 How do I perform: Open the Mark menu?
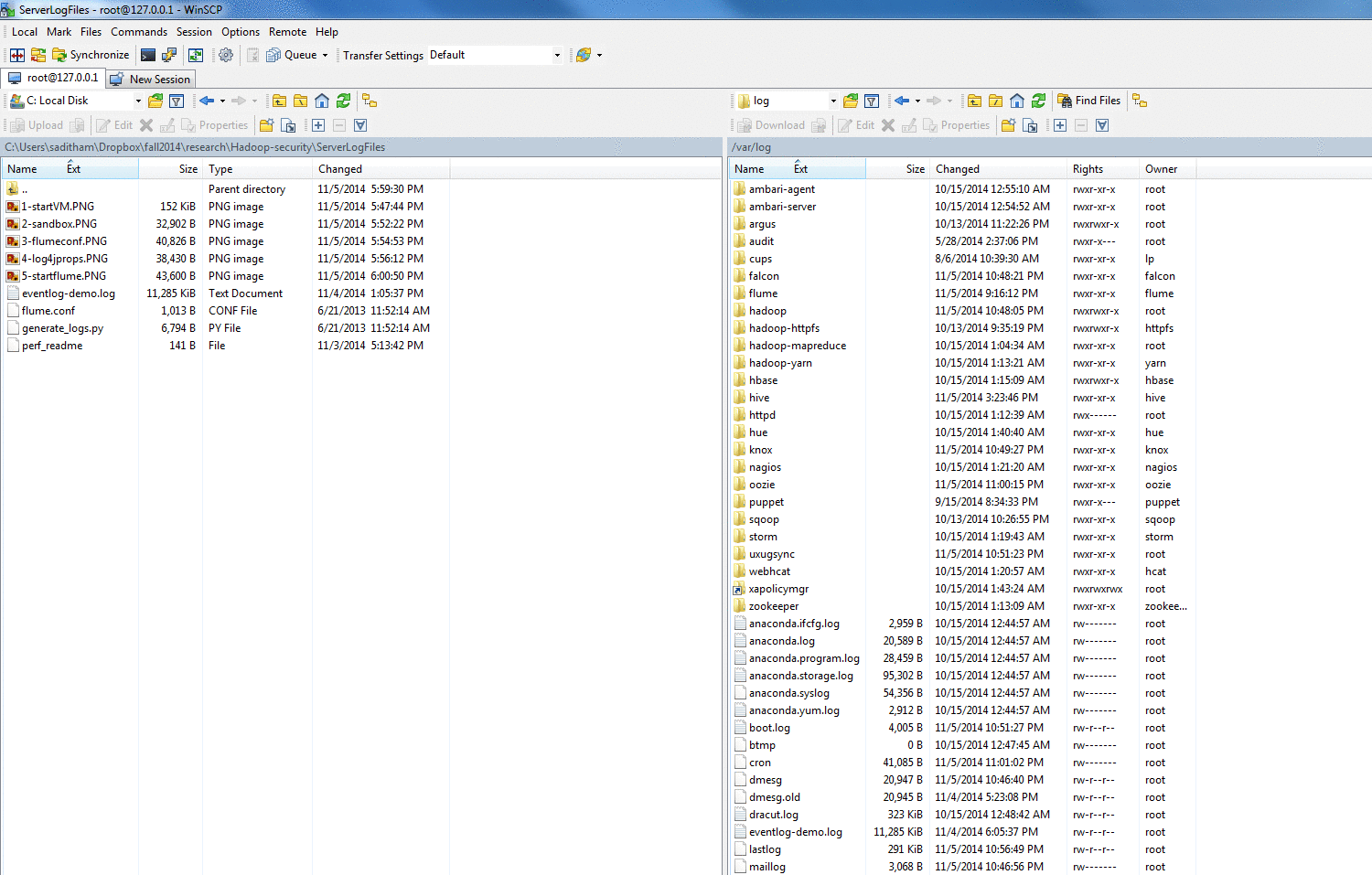pos(59,32)
